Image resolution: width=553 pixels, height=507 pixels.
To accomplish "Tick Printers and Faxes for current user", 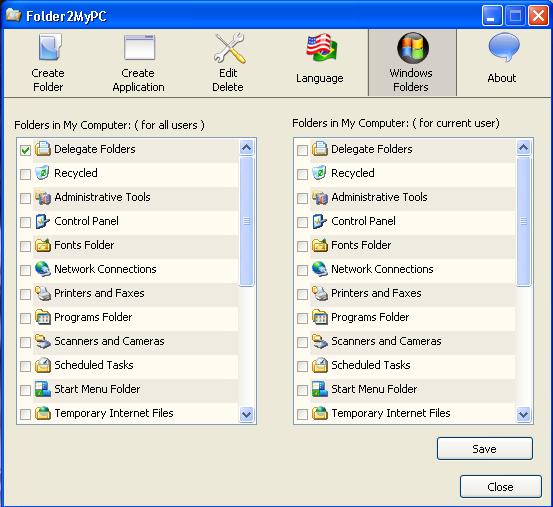I will (302, 294).
